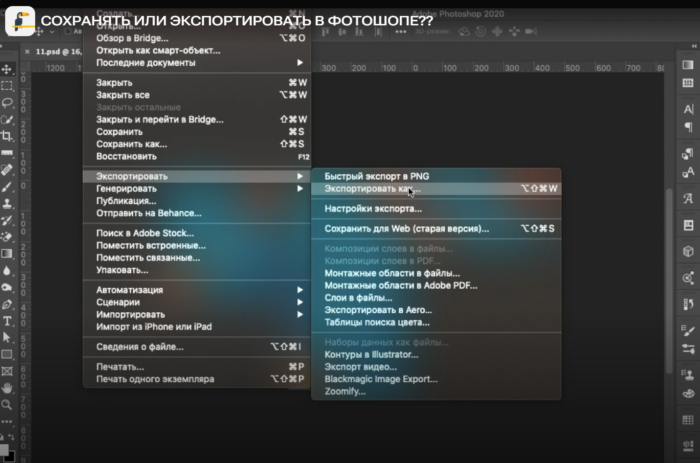
Task: Select the Clone Stamp tool
Action: click(7, 204)
